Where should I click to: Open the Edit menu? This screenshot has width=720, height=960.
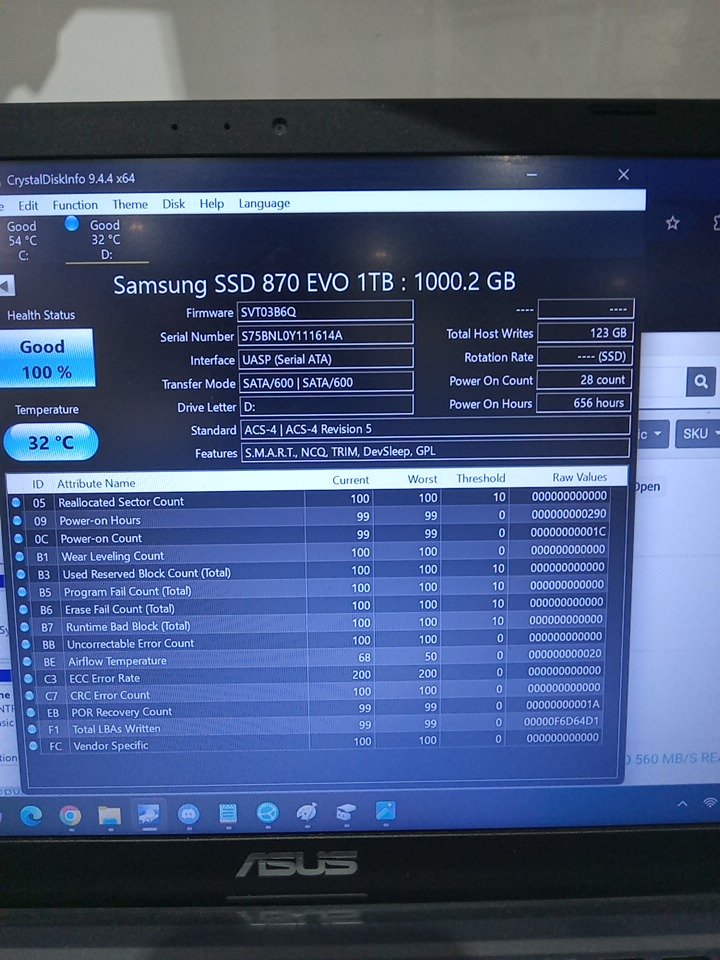(28, 206)
